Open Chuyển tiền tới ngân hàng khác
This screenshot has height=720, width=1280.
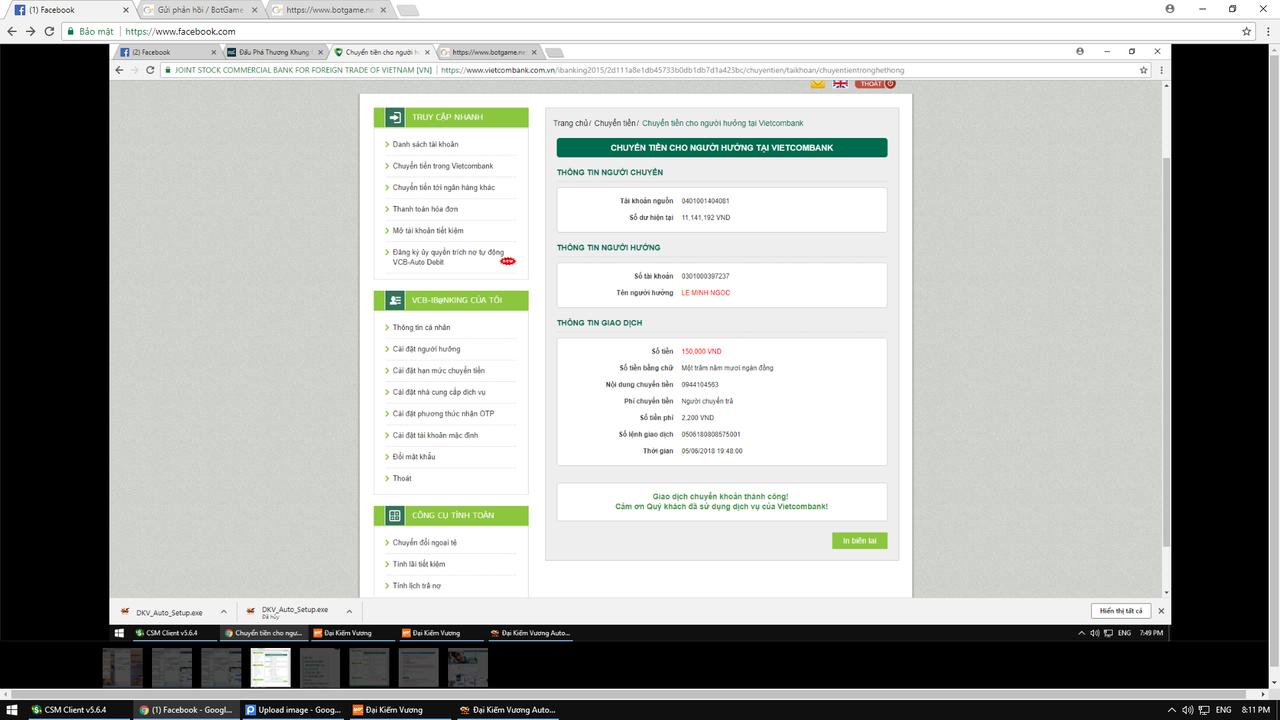click(x=443, y=187)
